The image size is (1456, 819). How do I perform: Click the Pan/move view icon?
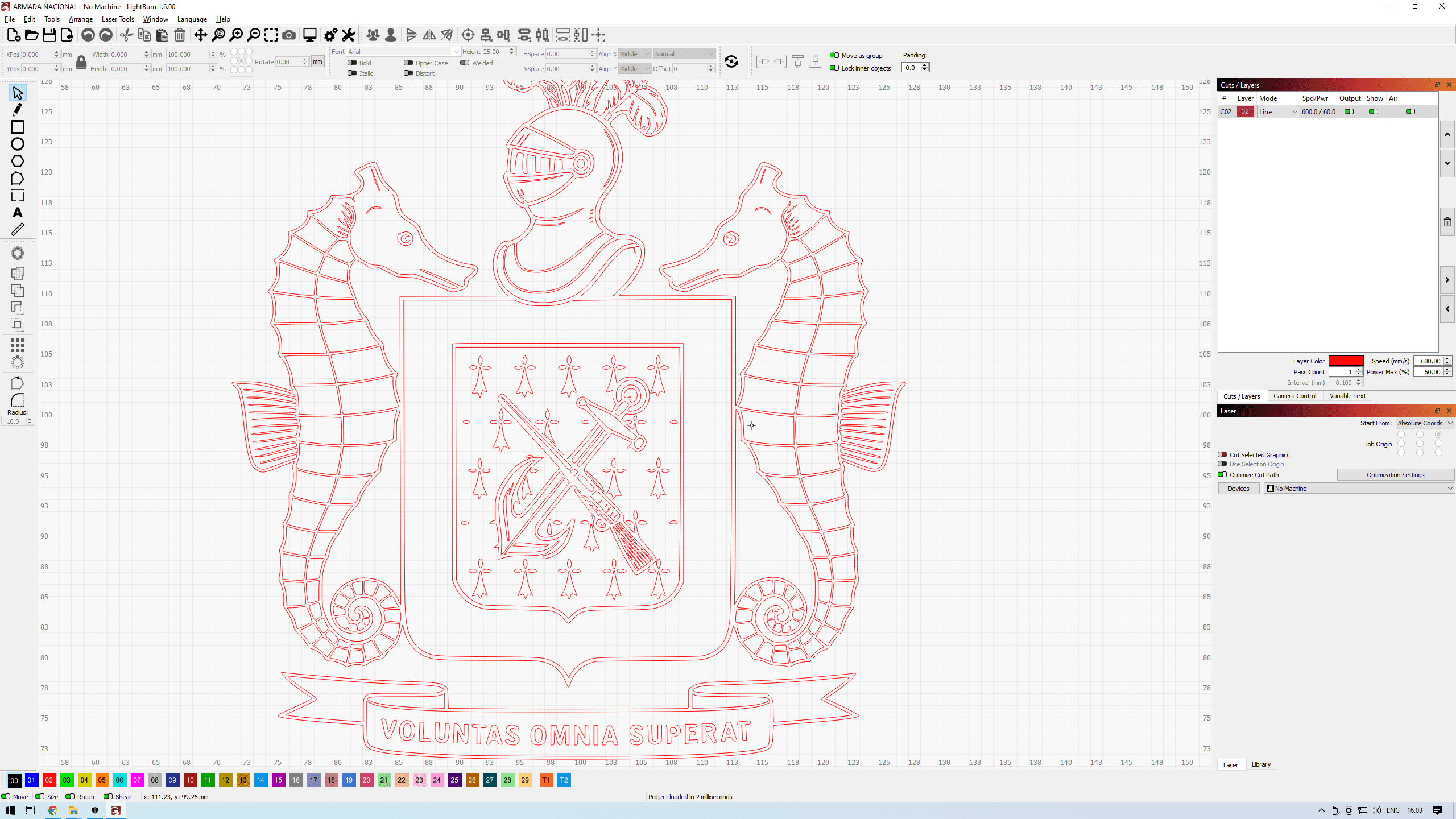[200, 35]
